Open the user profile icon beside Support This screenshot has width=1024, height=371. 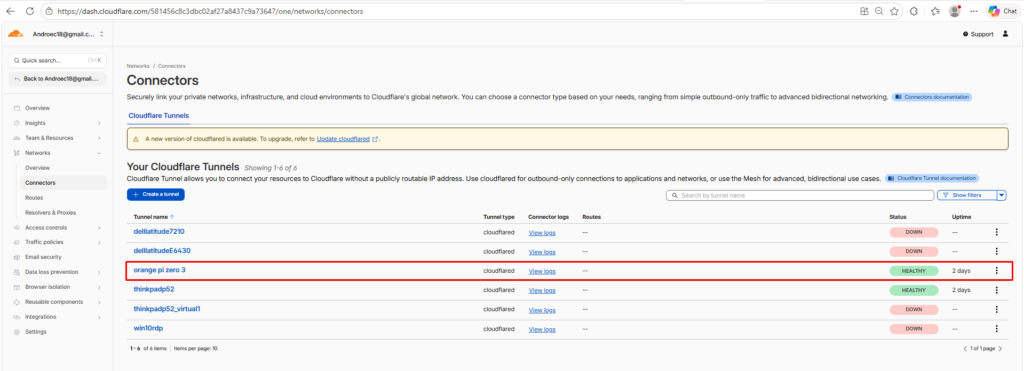click(1005, 34)
